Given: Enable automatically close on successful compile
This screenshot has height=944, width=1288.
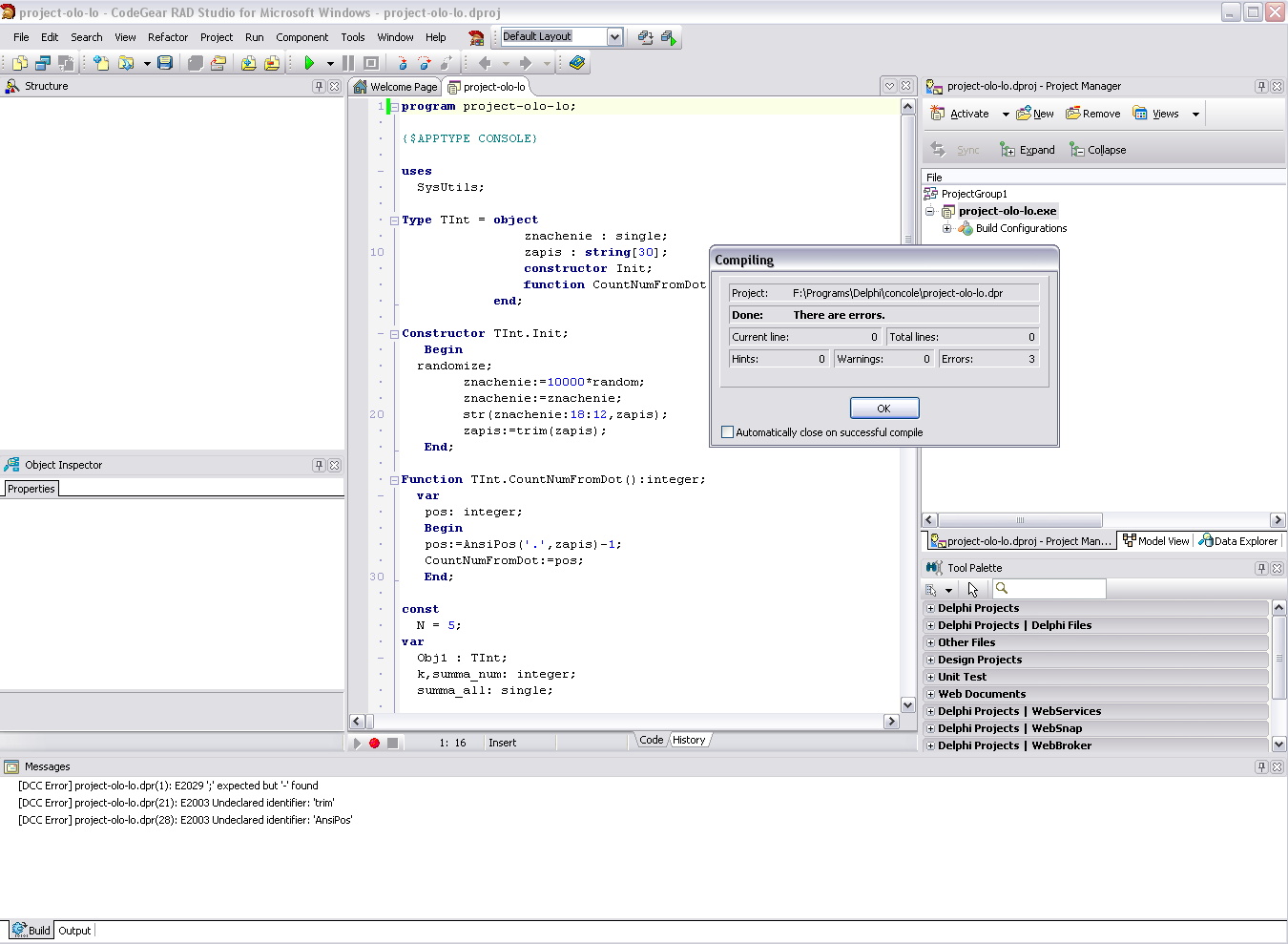Looking at the screenshot, I should 728,432.
